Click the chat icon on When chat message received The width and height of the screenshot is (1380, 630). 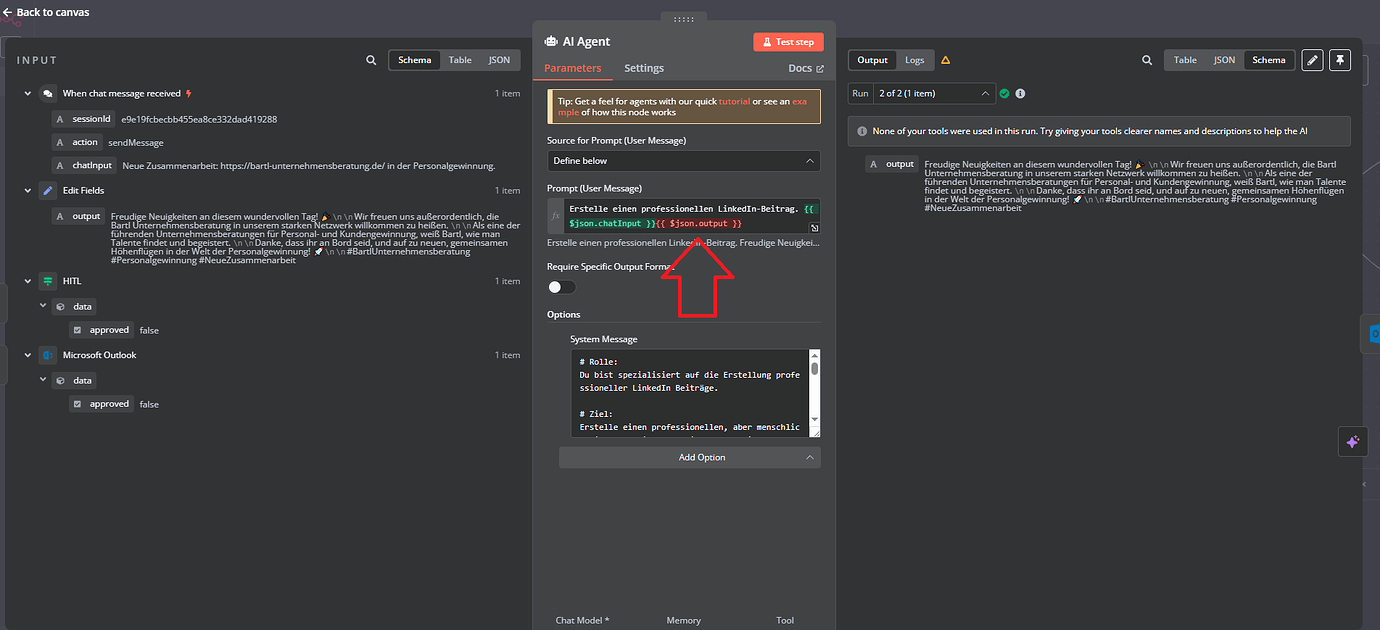pos(47,92)
